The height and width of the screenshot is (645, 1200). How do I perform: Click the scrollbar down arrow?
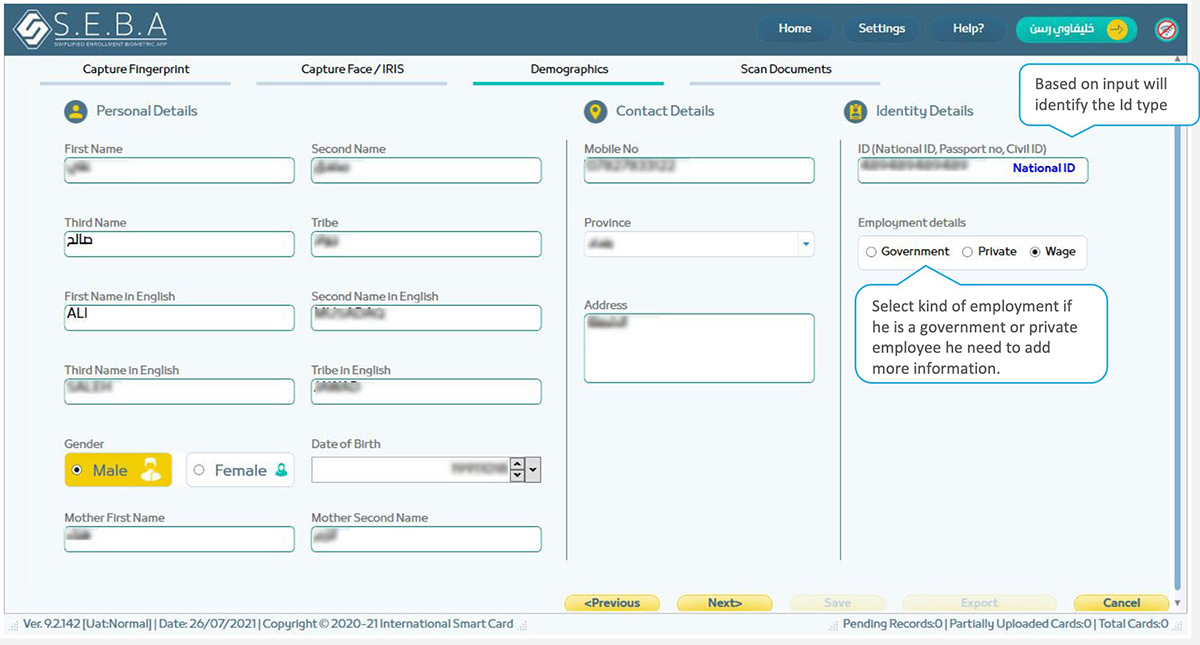(1178, 603)
